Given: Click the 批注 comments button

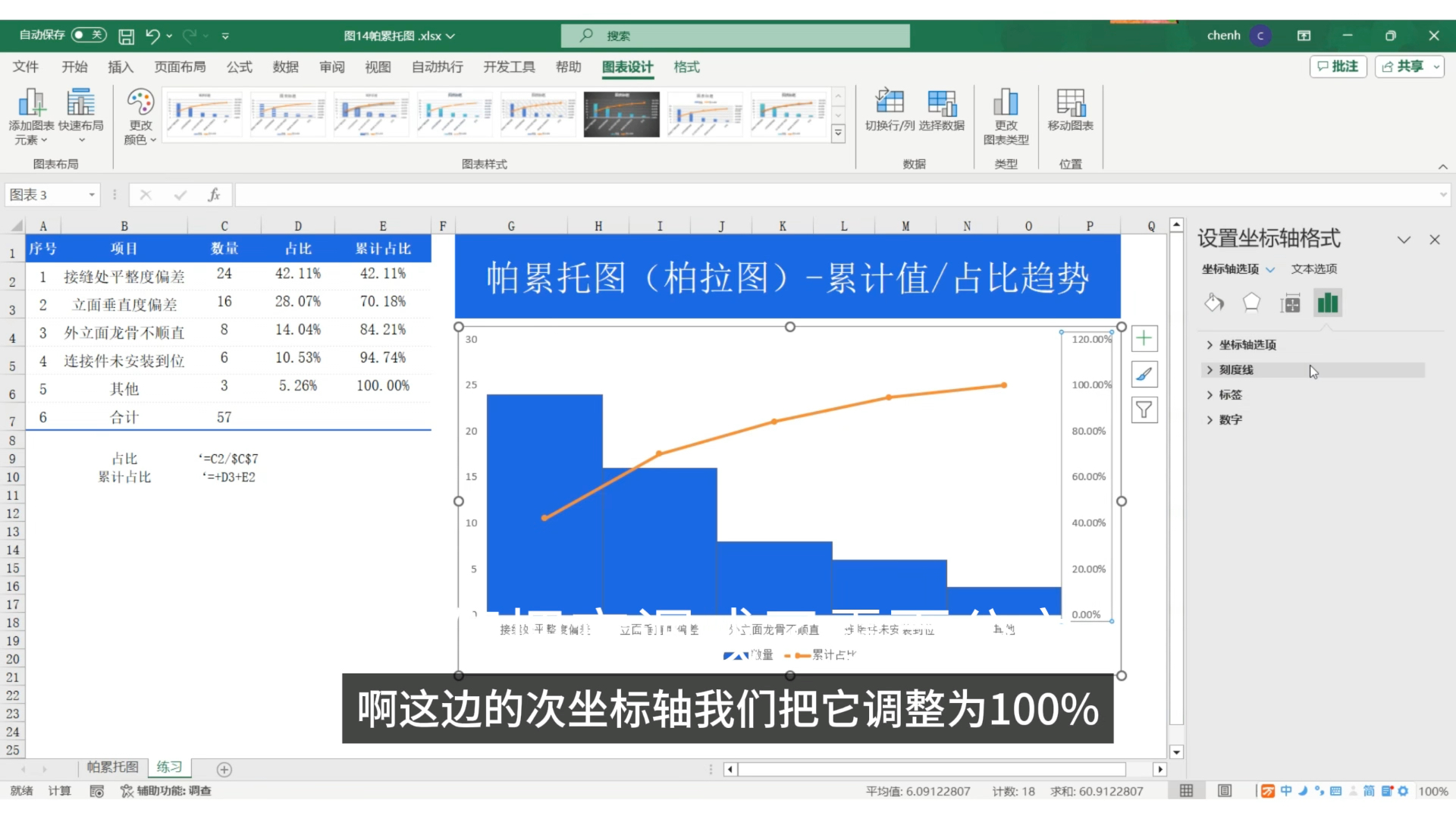Looking at the screenshot, I should pos(1338,67).
